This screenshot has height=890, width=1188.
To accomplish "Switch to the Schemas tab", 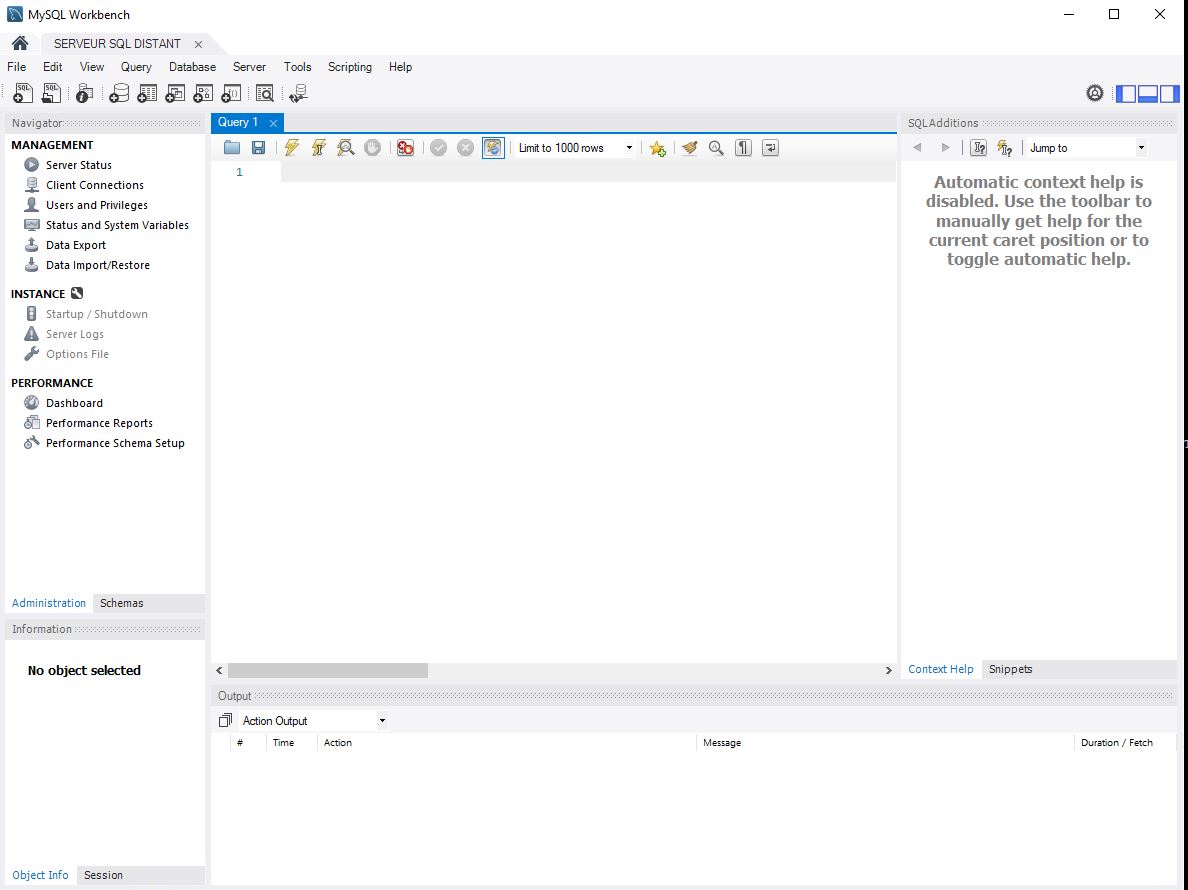I will tap(121, 603).
